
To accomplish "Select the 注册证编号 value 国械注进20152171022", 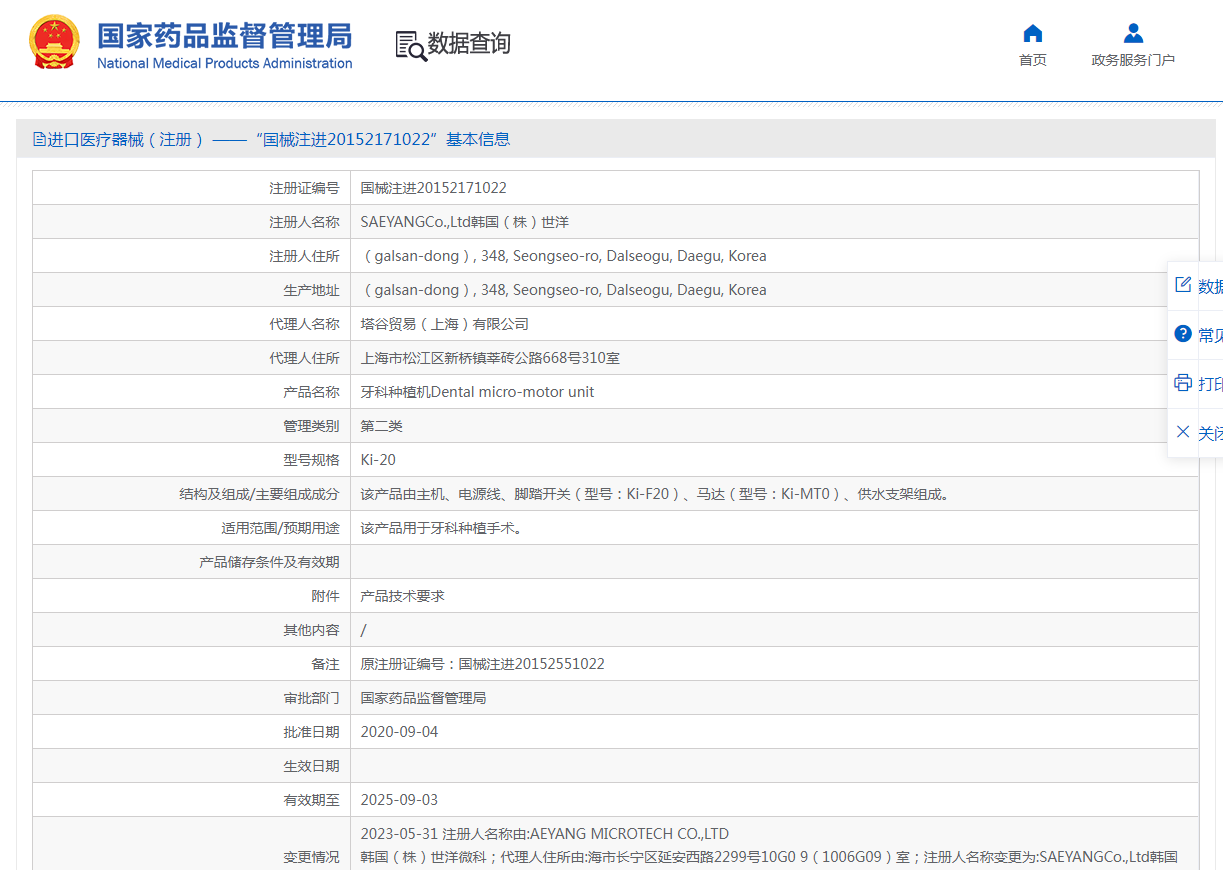I will tap(434, 188).
